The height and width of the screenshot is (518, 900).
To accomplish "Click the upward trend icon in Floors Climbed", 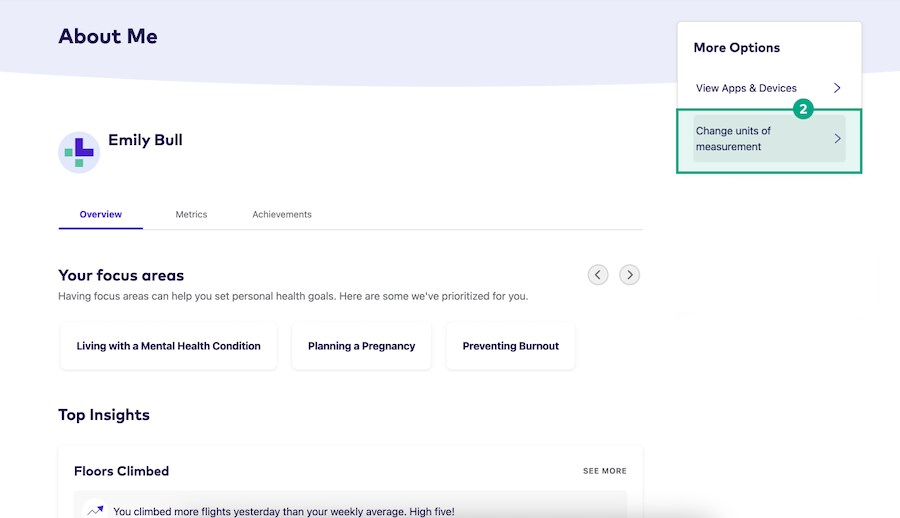I will click(x=95, y=510).
